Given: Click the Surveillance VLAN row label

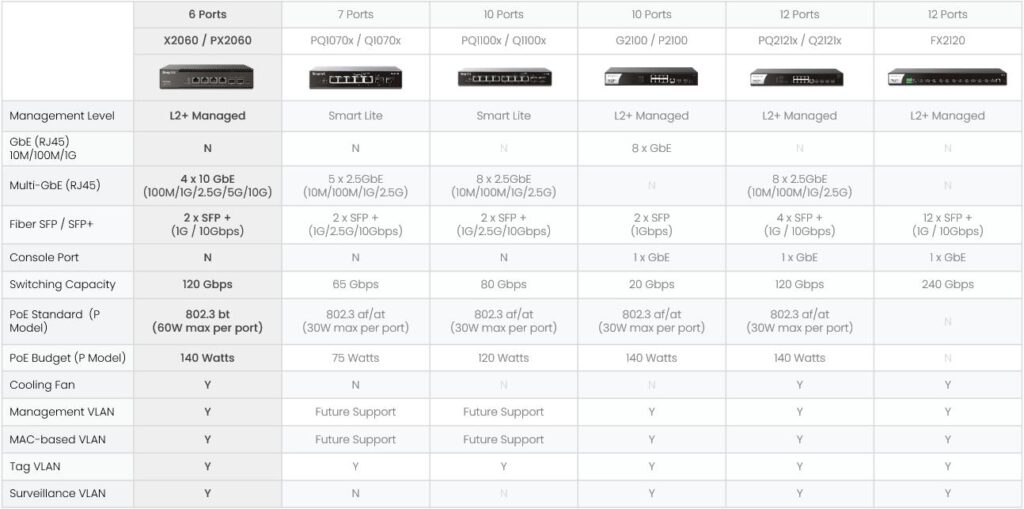Looking at the screenshot, I should tap(57, 493).
